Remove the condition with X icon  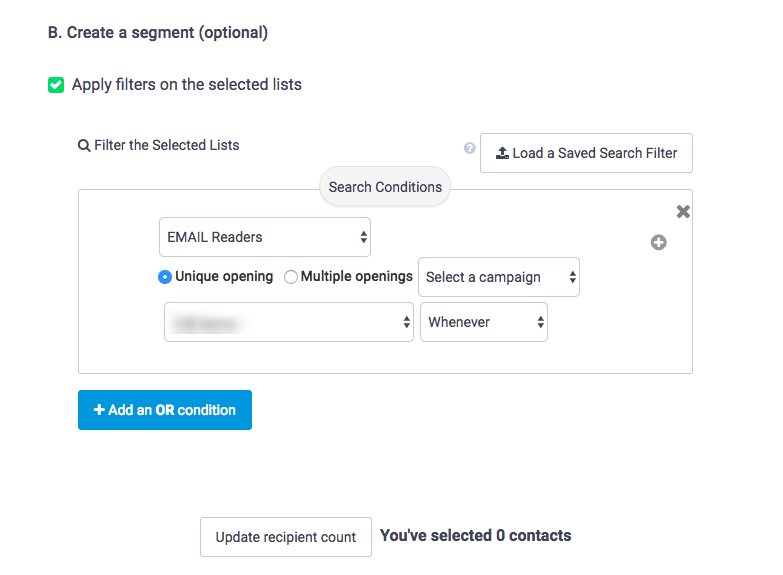(683, 212)
